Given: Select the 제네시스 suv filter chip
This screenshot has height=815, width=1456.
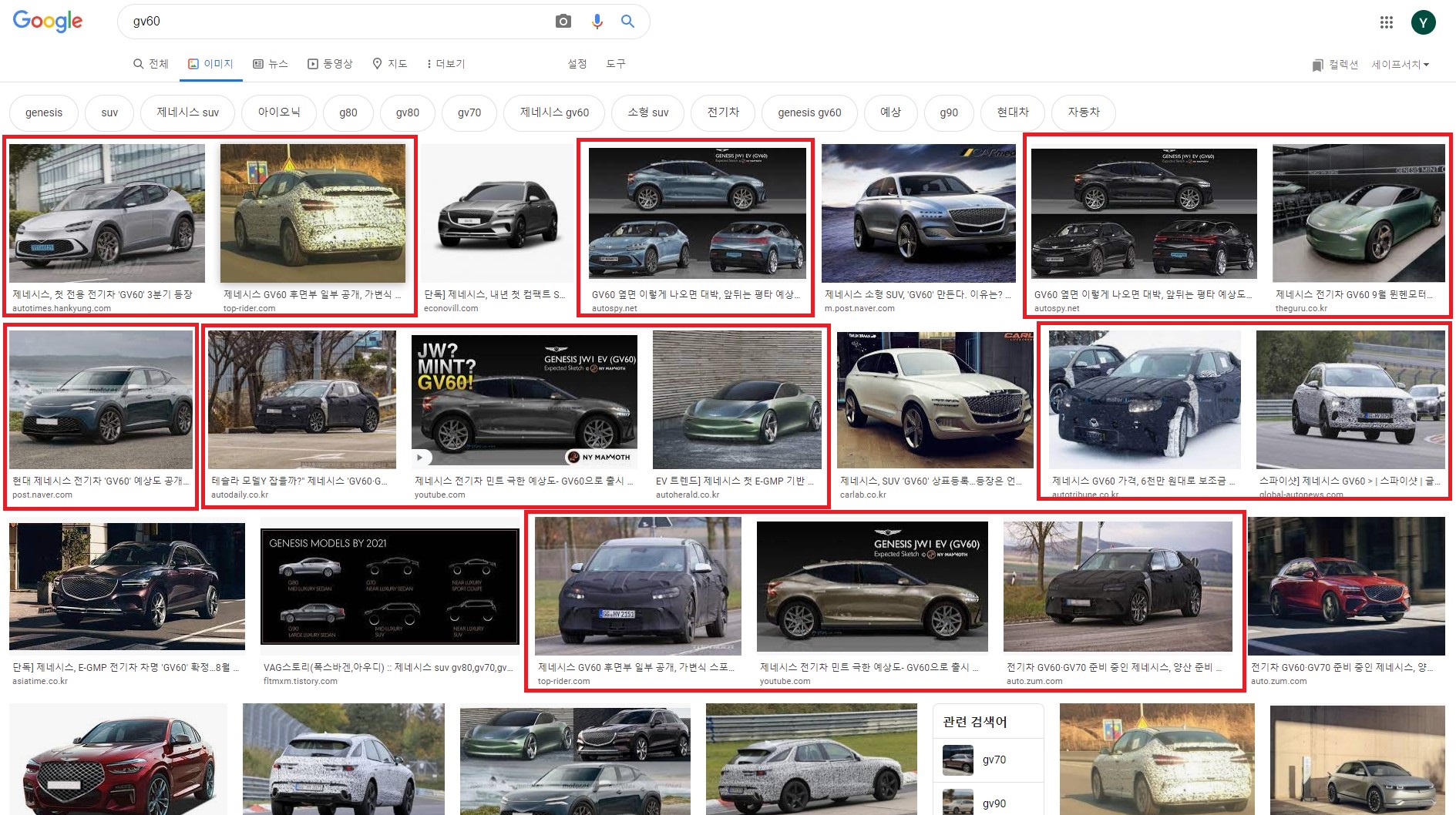Looking at the screenshot, I should pyautogui.click(x=188, y=112).
